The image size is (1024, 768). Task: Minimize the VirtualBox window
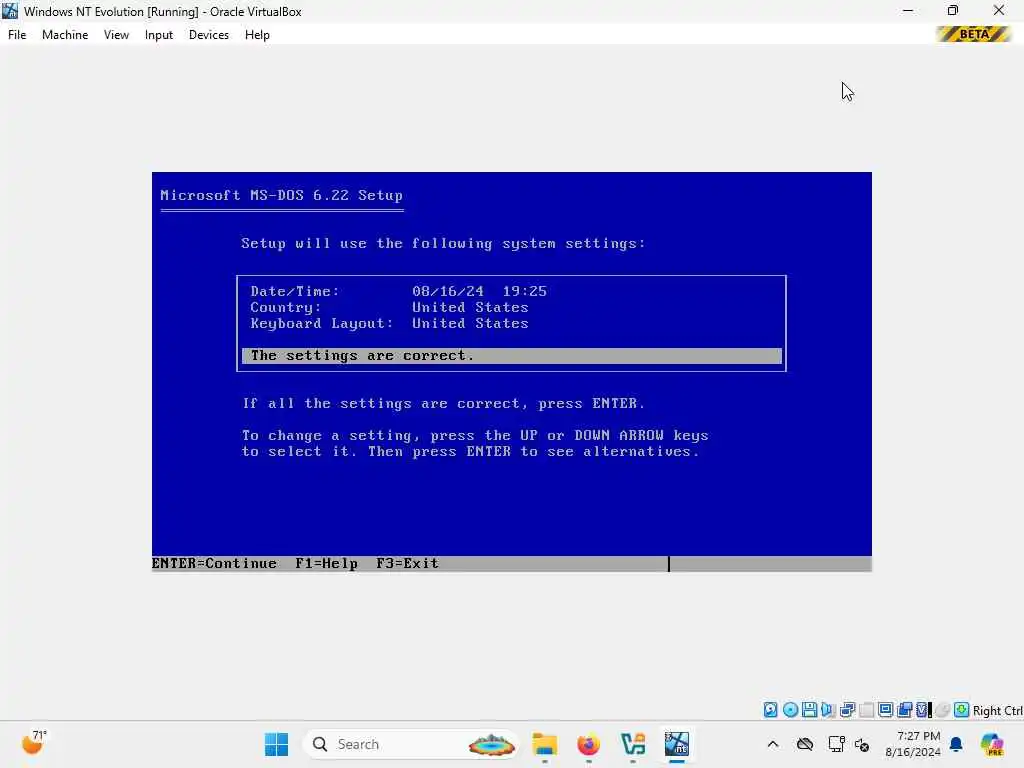[x=908, y=11]
